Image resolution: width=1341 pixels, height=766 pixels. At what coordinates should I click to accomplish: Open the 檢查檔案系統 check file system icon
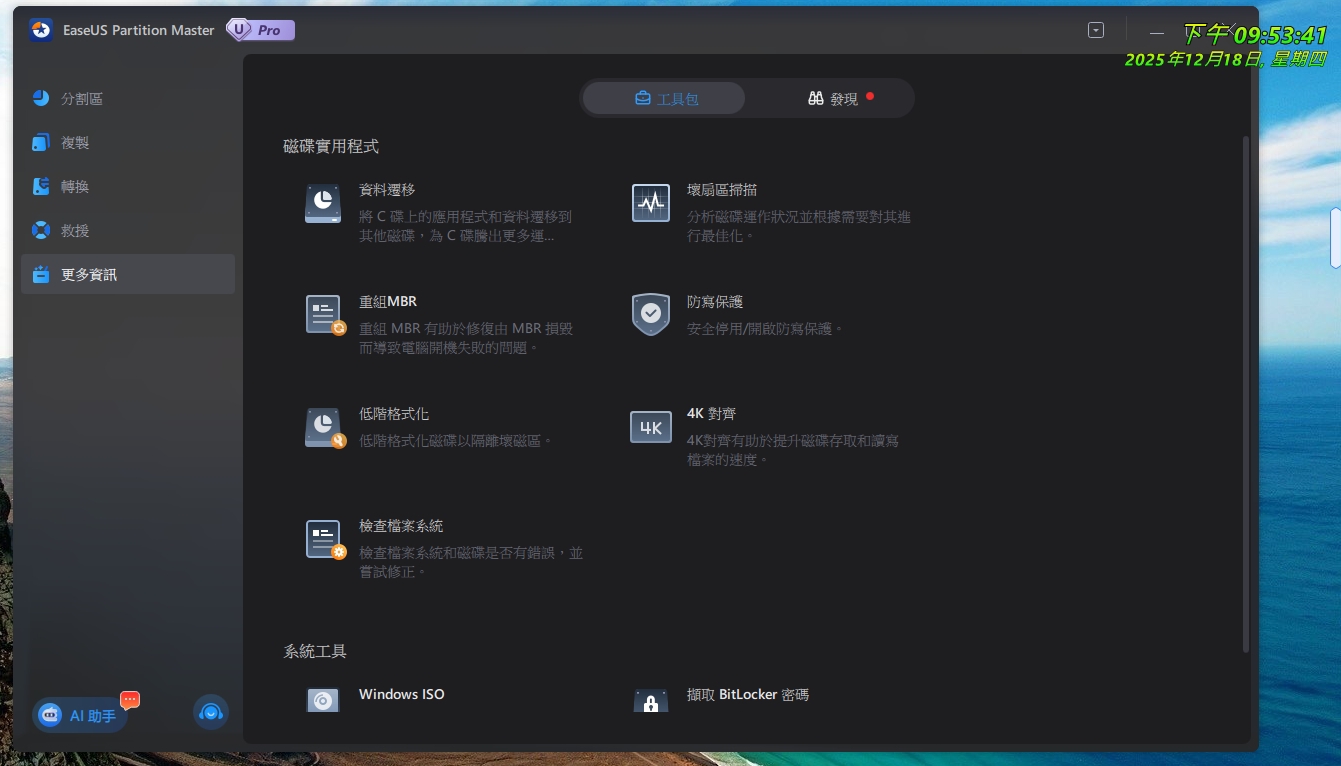(324, 539)
